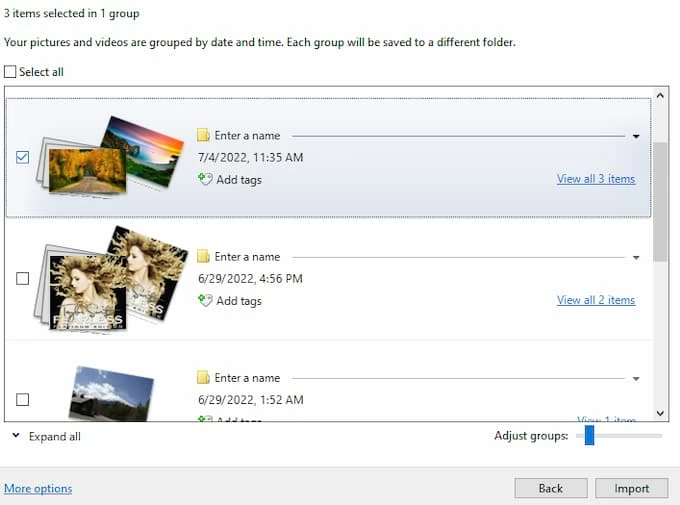Click the Adjust groups slider
Image resolution: width=680 pixels, height=505 pixels.
589,435
